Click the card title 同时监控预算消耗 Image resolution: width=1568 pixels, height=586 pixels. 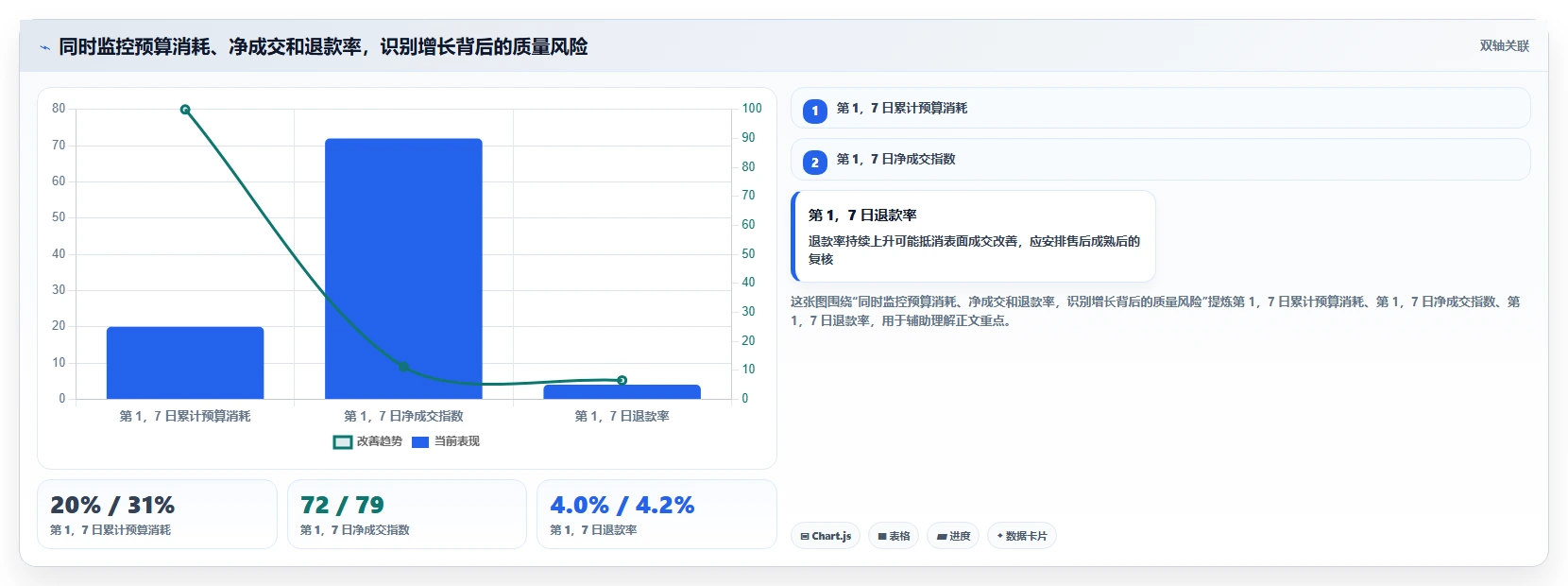click(323, 46)
